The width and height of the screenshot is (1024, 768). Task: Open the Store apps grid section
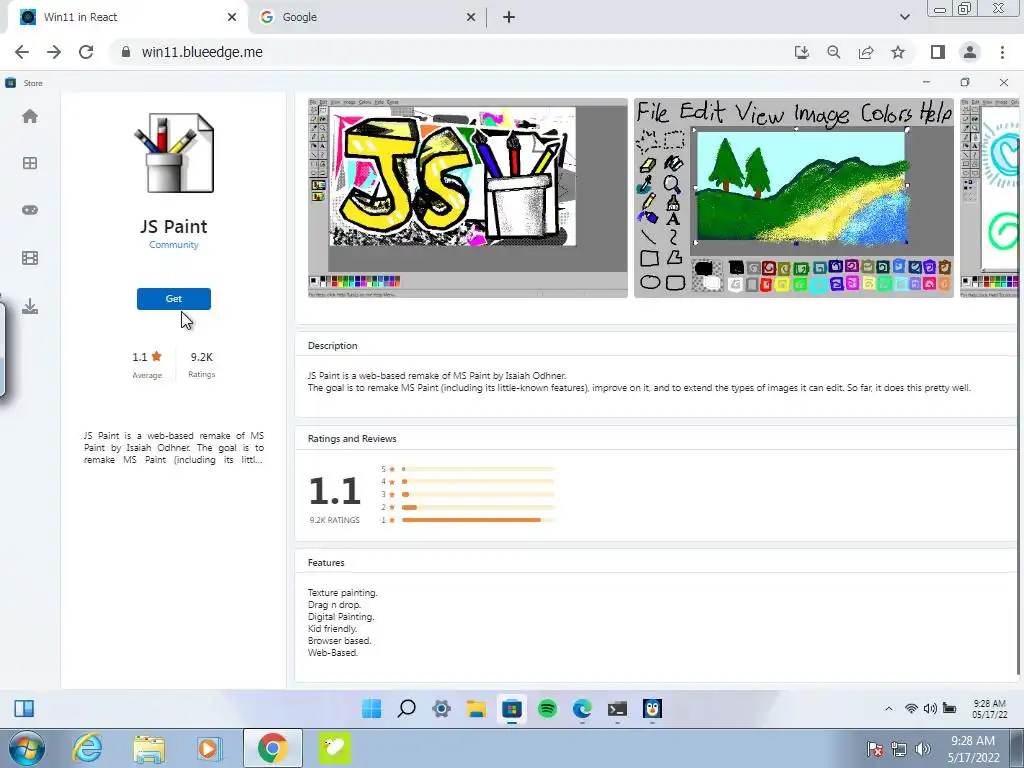[x=29, y=163]
